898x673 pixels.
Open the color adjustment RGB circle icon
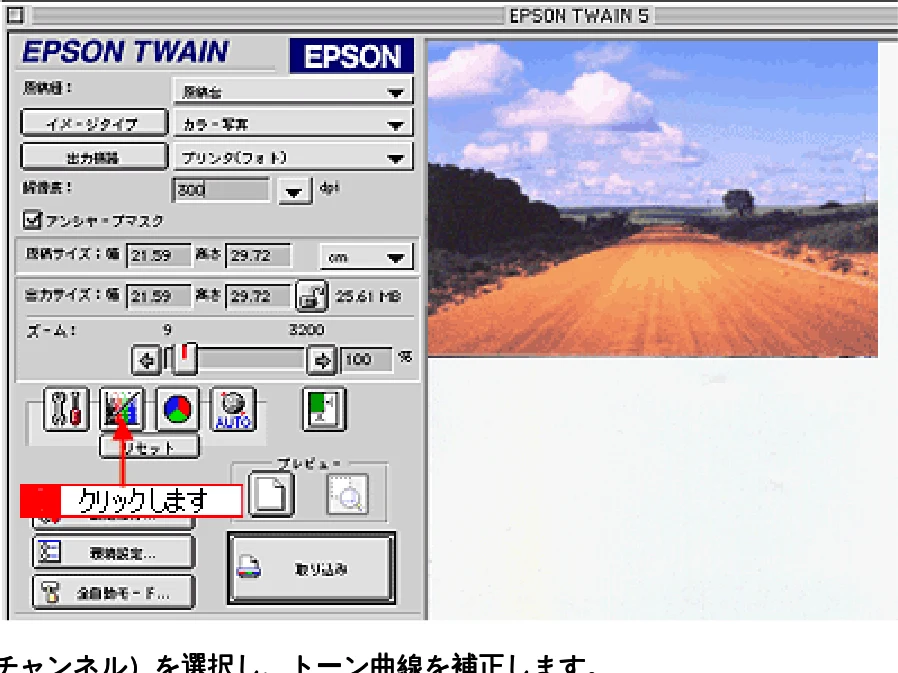tap(178, 409)
